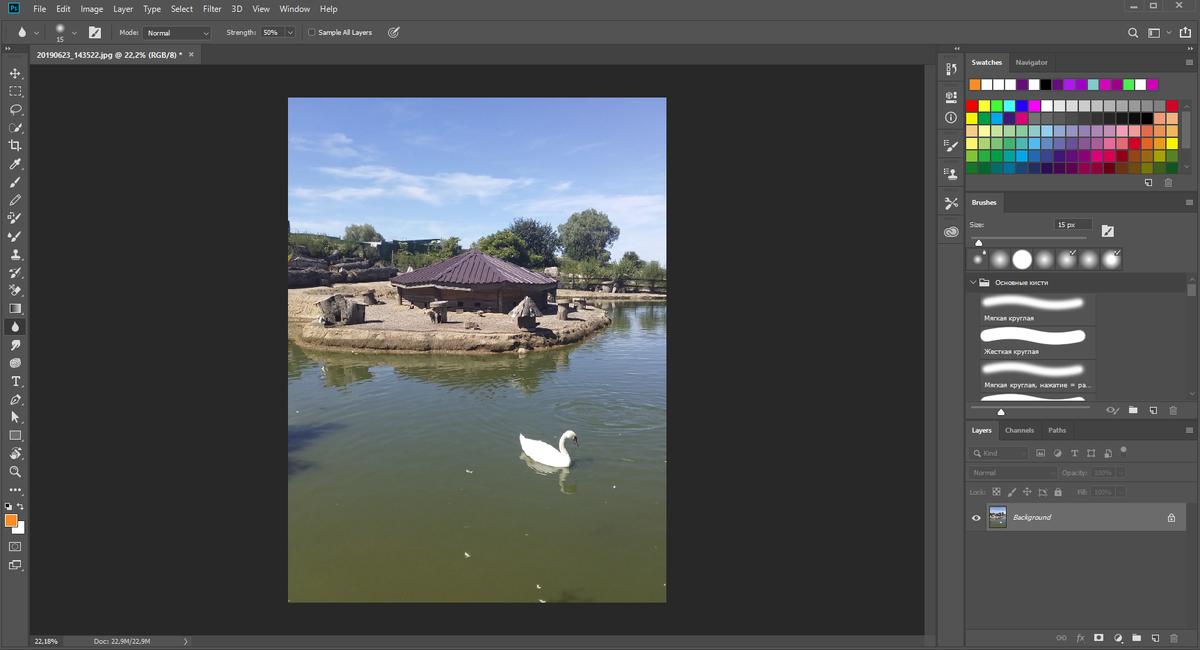This screenshot has width=1200, height=650.
Task: Open Edit Toolbar three-dots menu
Action: pyautogui.click(x=15, y=490)
